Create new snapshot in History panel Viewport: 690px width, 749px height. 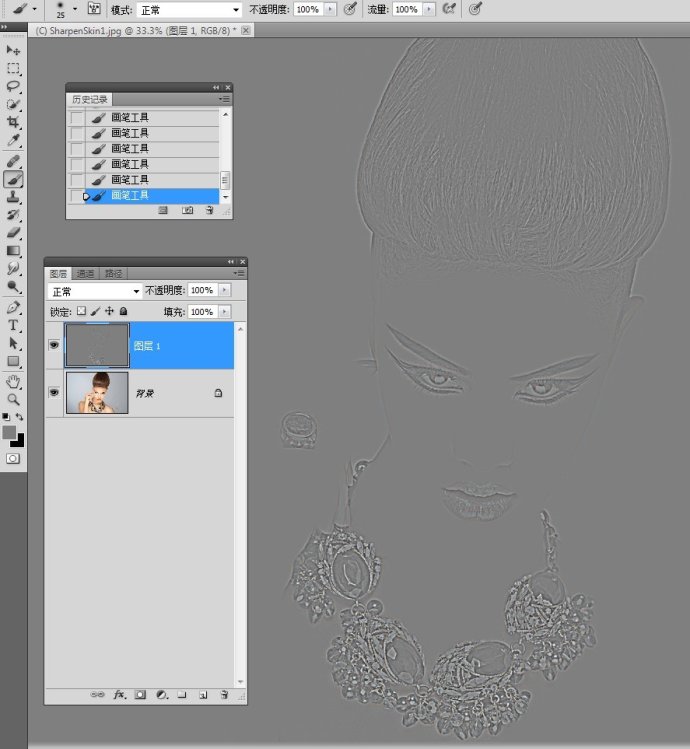[187, 210]
